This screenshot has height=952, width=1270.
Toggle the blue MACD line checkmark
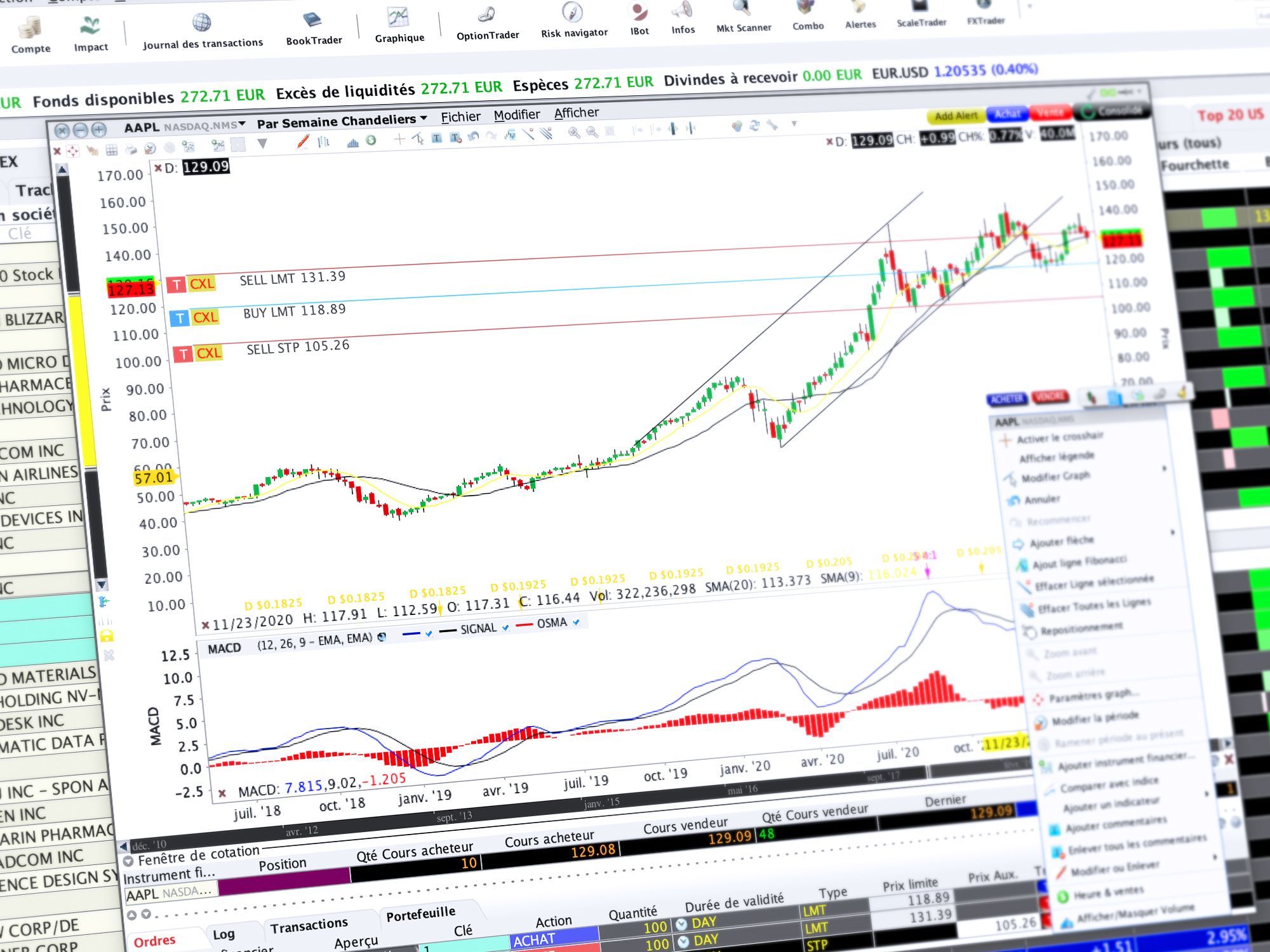click(x=429, y=633)
